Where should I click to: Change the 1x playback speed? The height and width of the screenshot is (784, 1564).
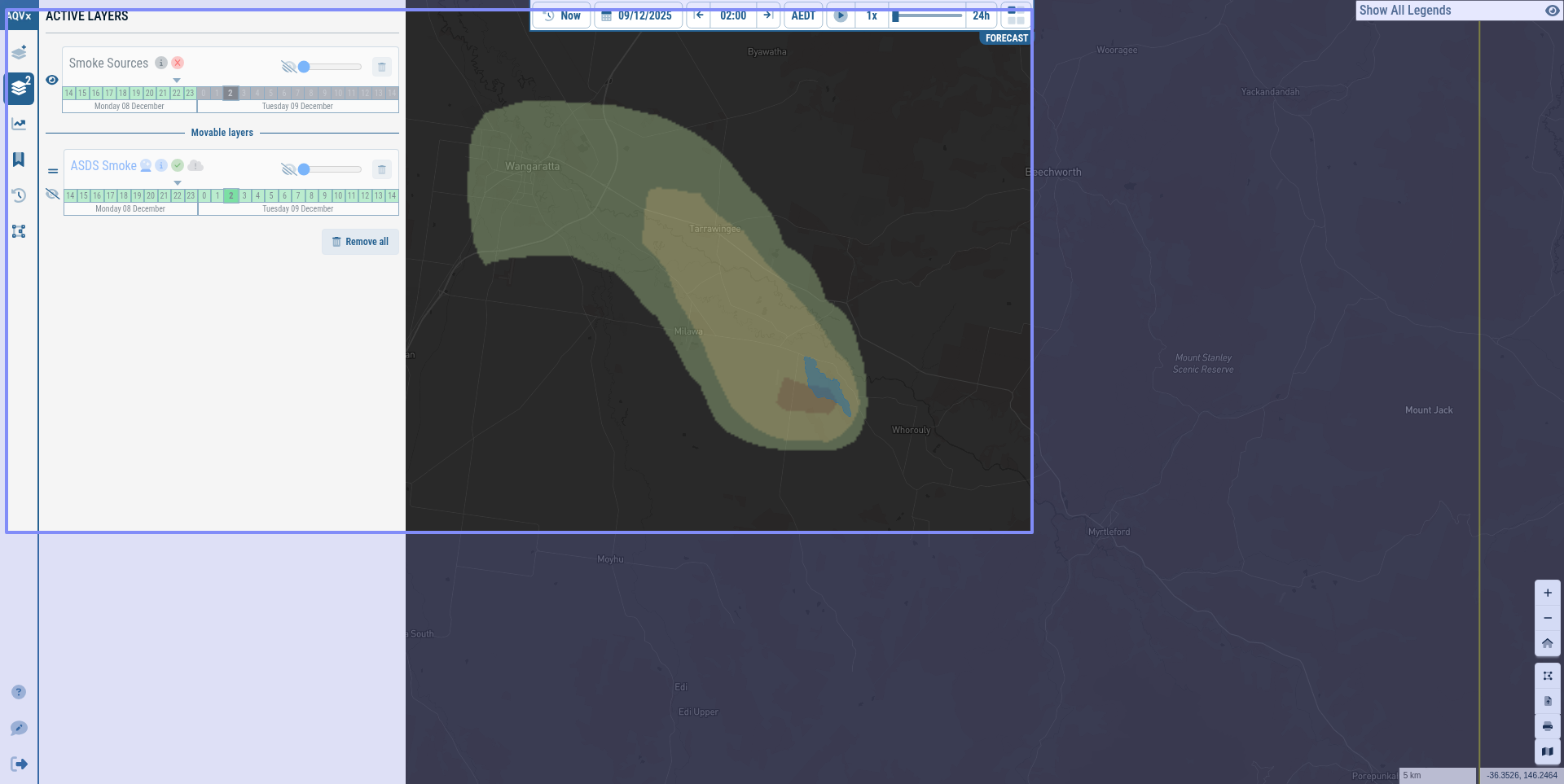(872, 15)
